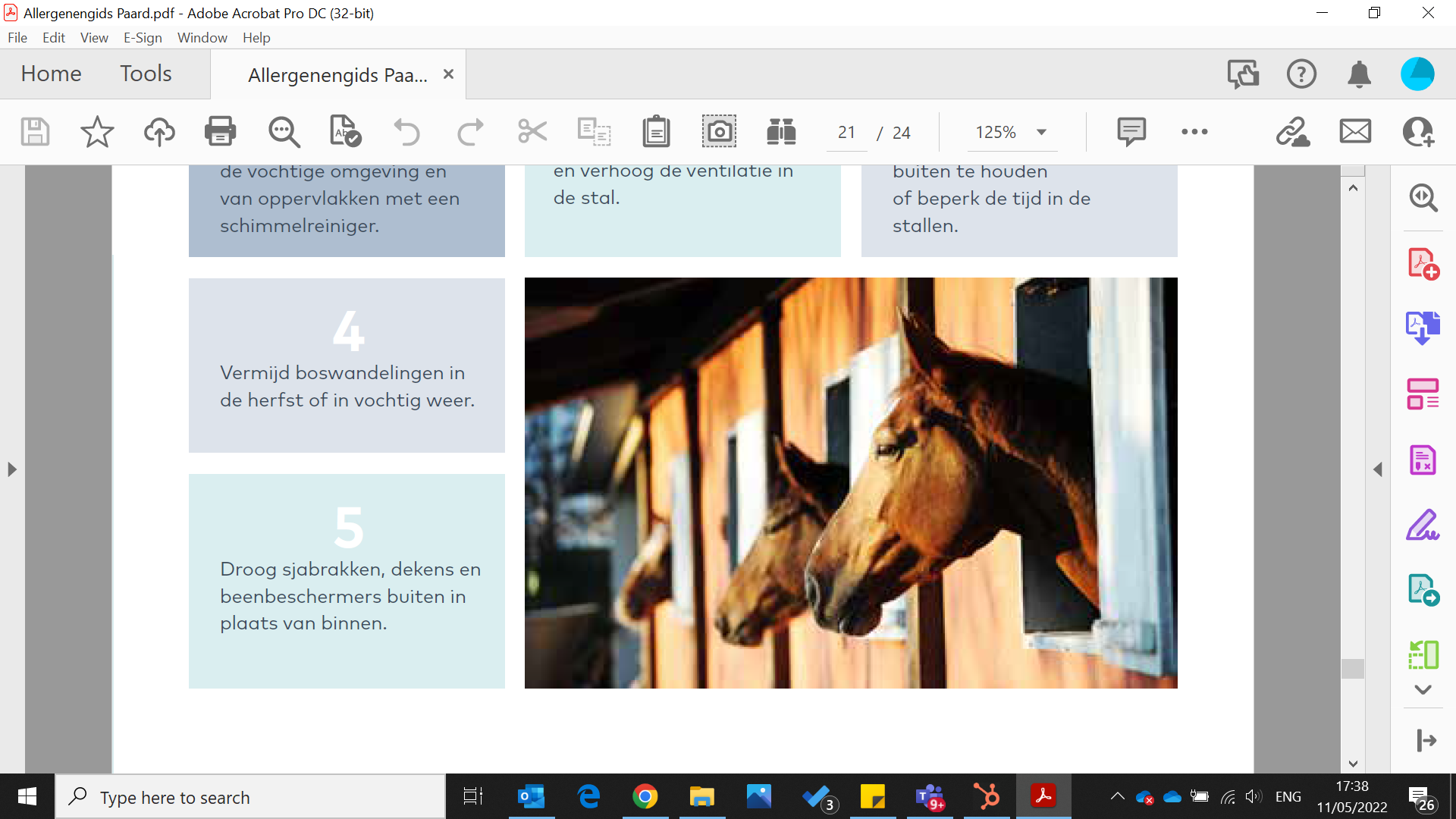Open the Add Comment tool
Screen dimensions: 1456x819
[x=1131, y=132]
